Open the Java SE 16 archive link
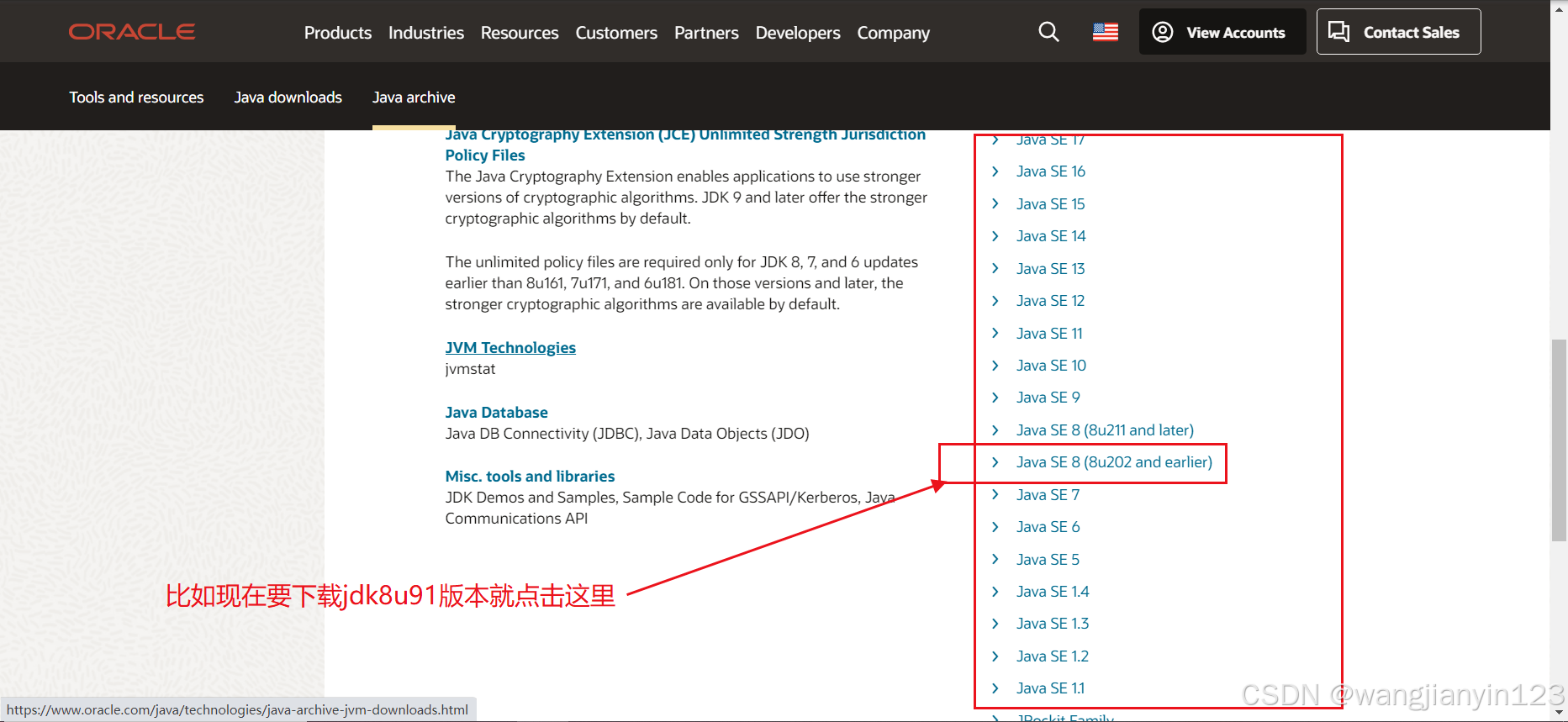This screenshot has height=722, width=1568. 1051,171
